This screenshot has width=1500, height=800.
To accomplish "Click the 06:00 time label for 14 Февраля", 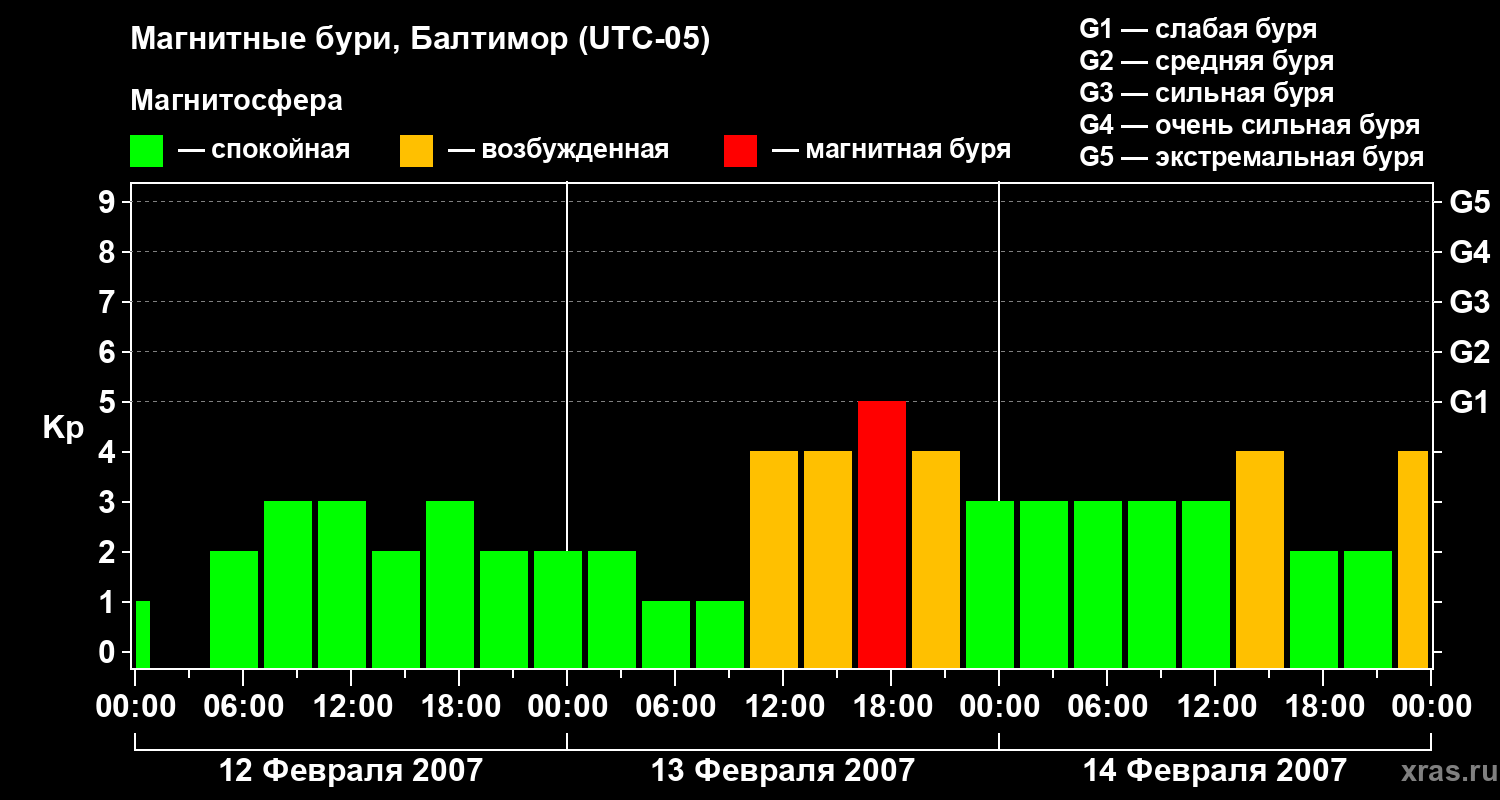I will coord(1107,706).
